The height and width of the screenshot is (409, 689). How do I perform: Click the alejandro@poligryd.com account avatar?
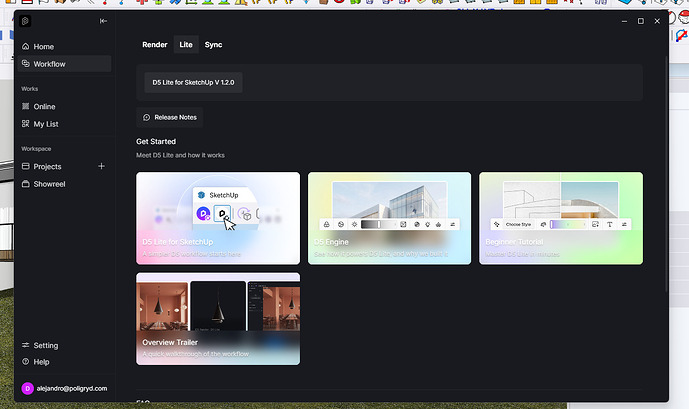(x=27, y=388)
